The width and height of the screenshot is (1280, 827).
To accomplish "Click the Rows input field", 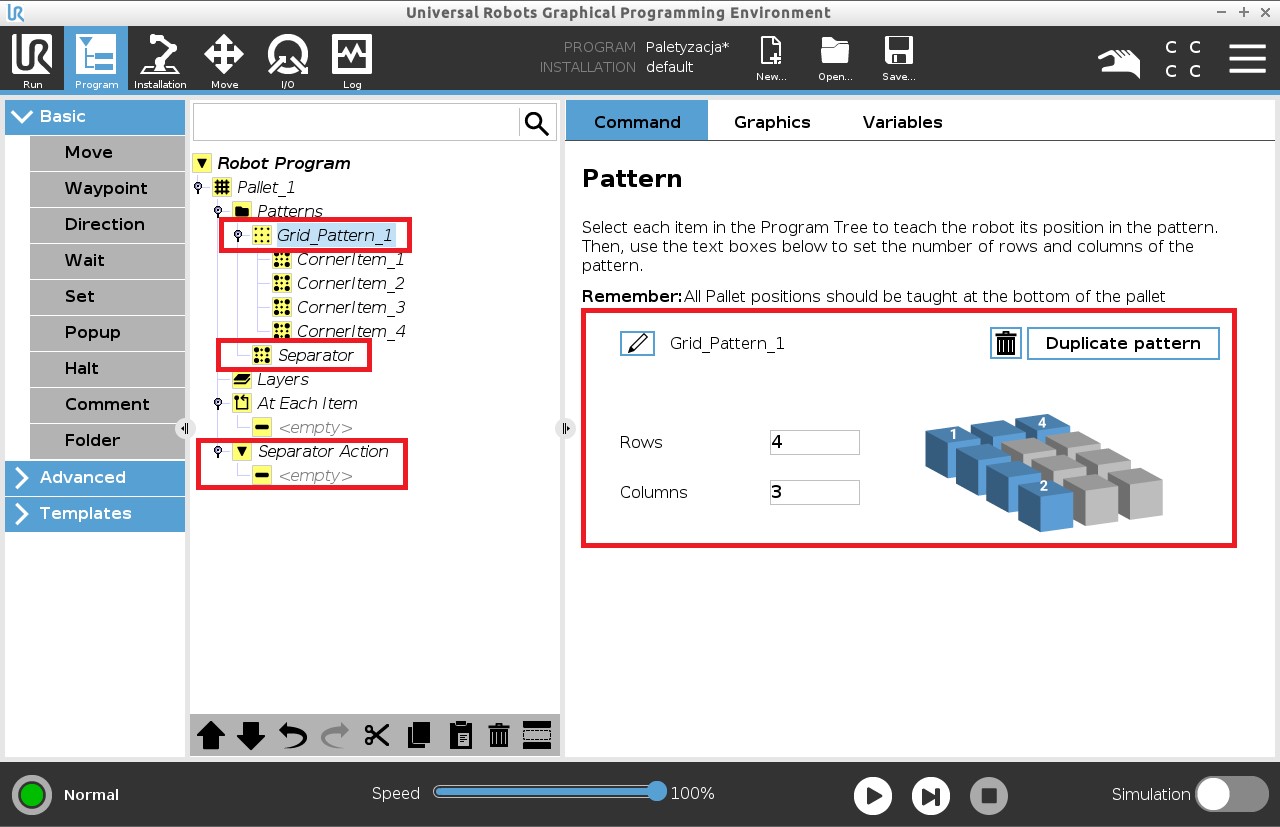I will coord(814,442).
